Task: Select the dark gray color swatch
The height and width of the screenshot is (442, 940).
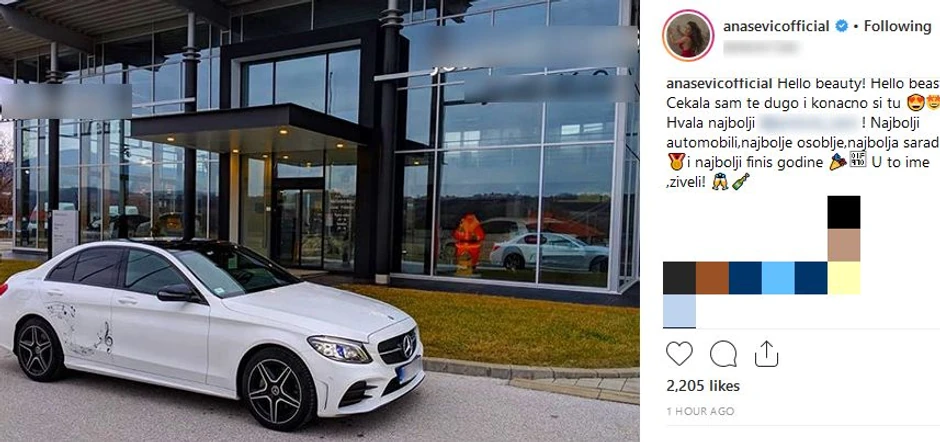Action: coord(679,278)
